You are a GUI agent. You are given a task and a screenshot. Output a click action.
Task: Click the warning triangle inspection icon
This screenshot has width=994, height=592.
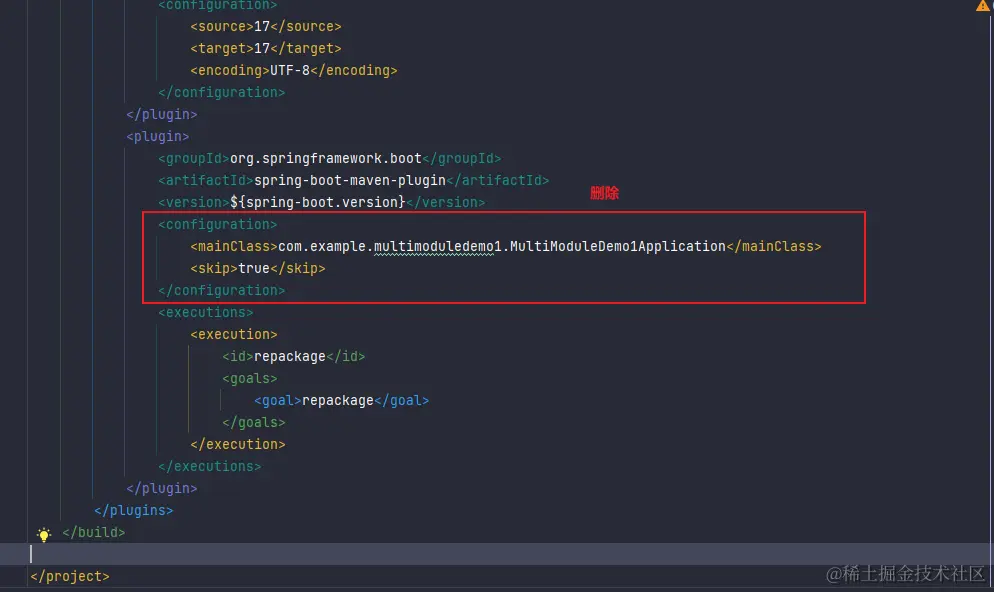[983, 5]
